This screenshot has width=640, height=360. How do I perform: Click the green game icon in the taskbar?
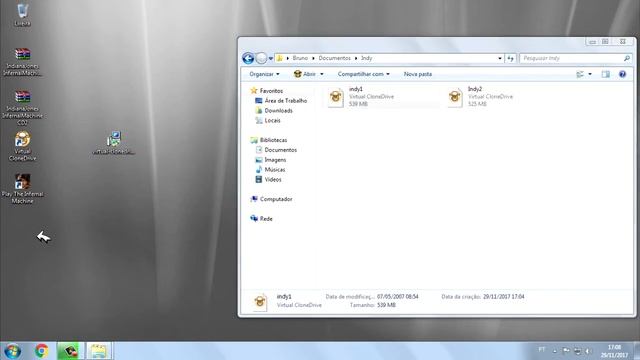coord(70,351)
